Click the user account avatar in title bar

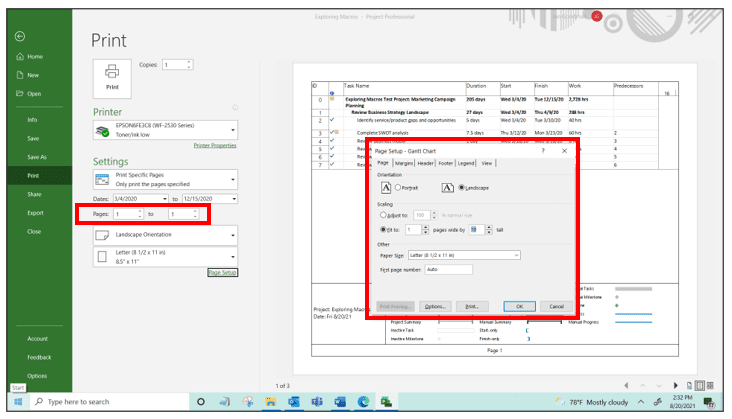(597, 16)
